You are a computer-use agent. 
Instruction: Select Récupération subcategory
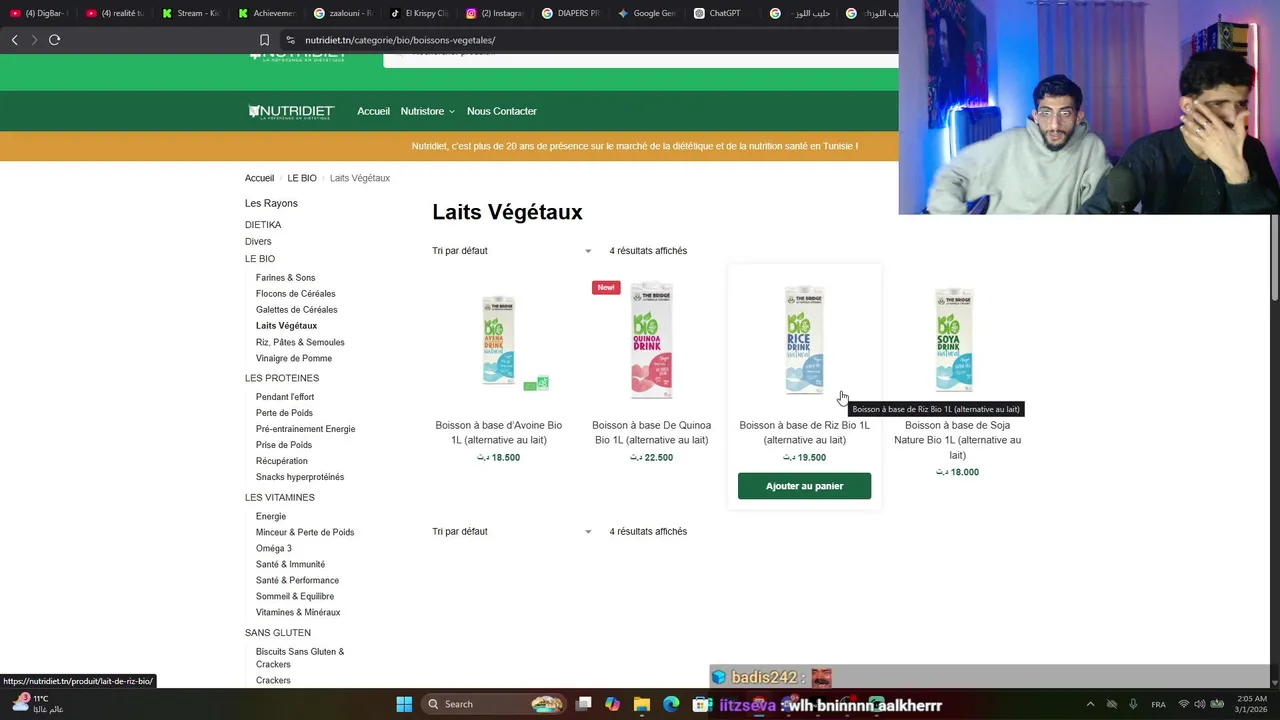[282, 461]
